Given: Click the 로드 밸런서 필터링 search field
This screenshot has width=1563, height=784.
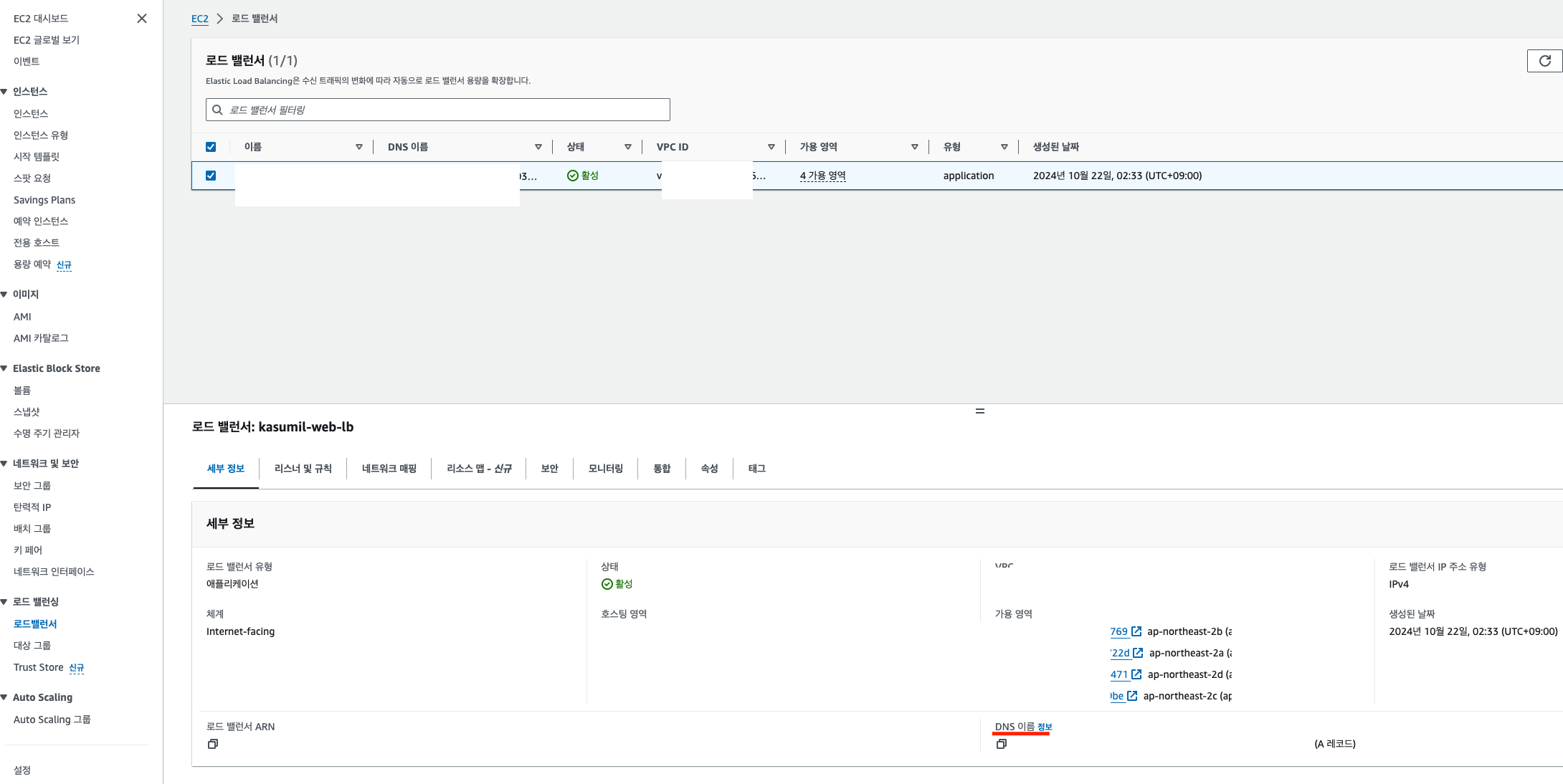Looking at the screenshot, I should pos(437,110).
